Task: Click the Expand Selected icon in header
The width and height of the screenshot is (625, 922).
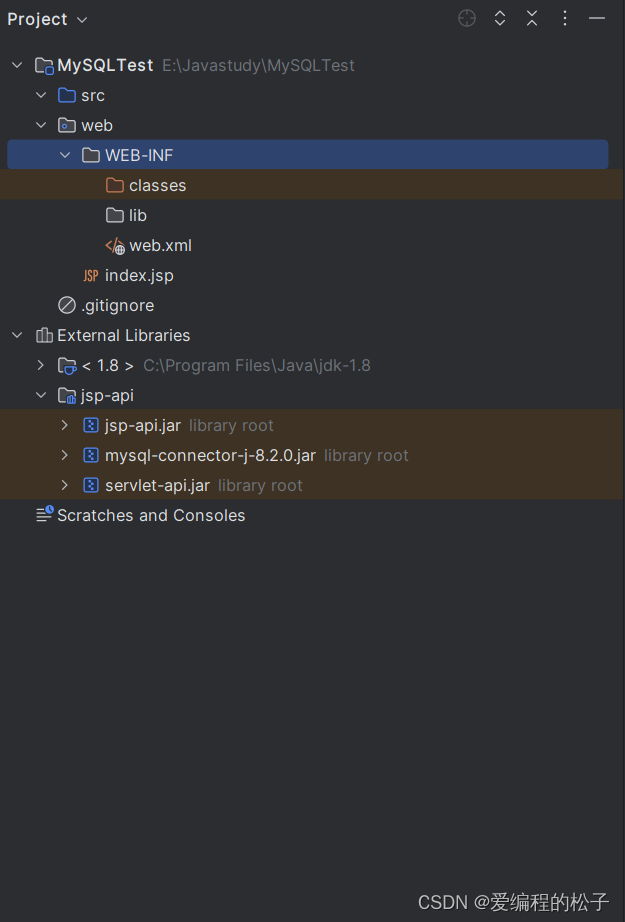Action: (x=500, y=18)
